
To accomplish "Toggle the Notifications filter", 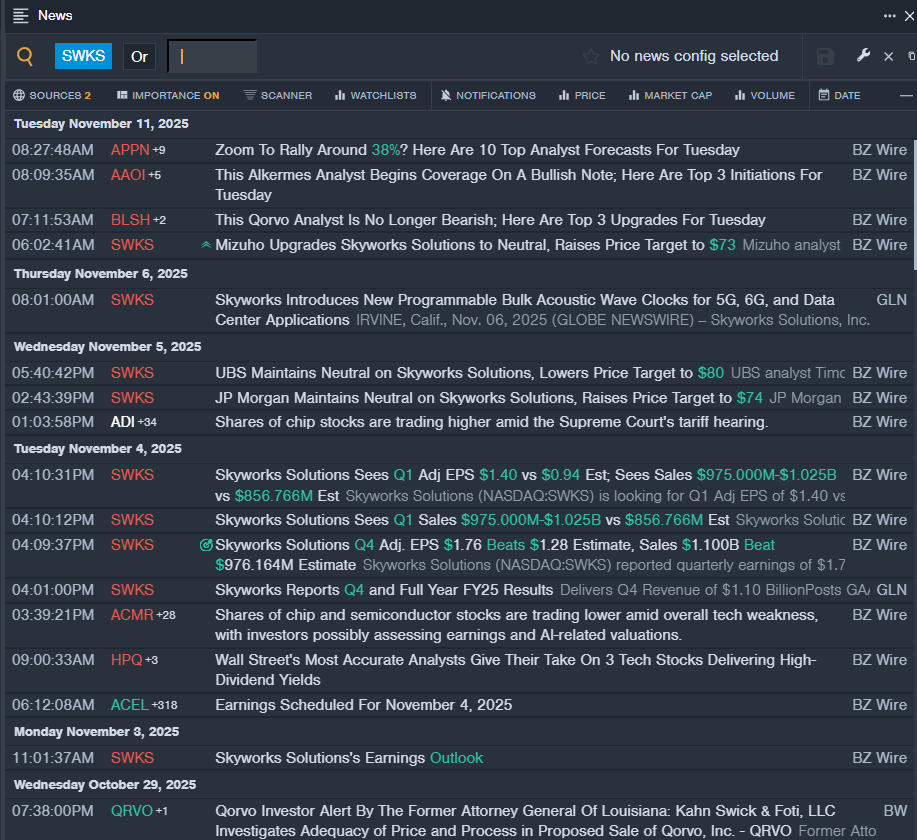I will (488, 96).
